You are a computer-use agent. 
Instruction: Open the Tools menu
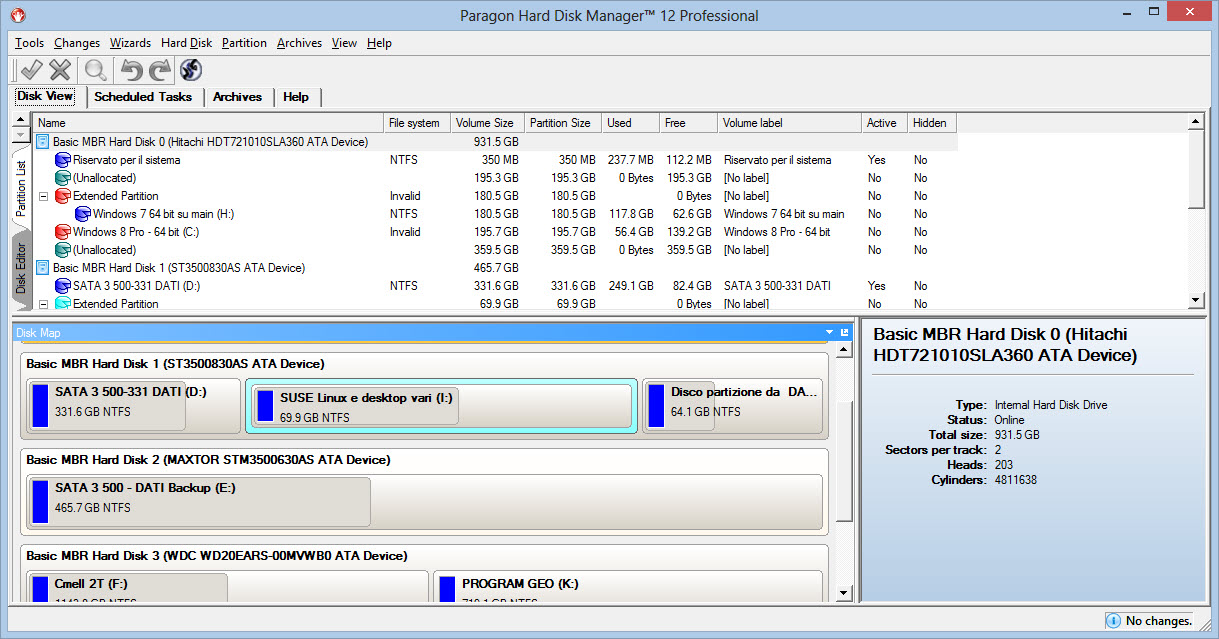(29, 43)
